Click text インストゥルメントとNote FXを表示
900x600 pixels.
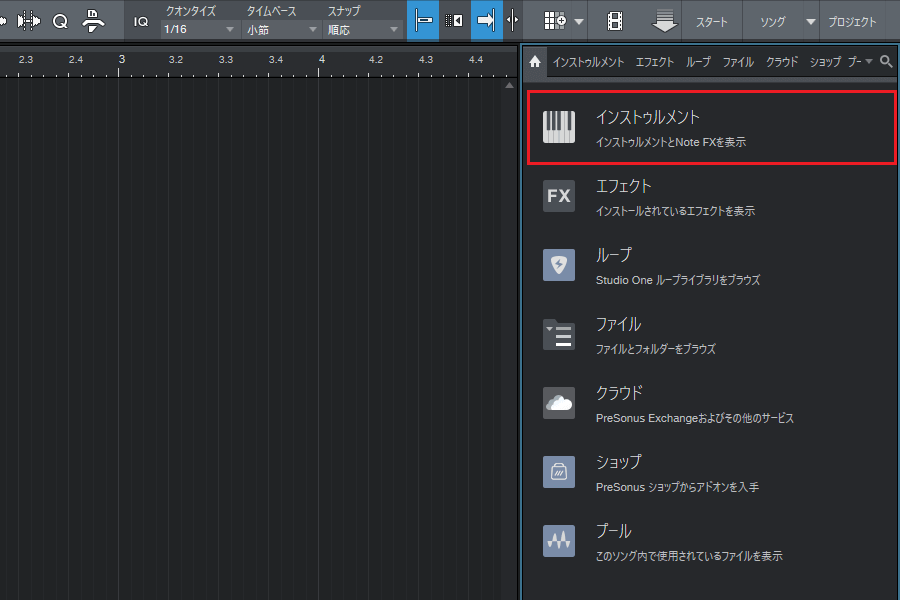click(671, 142)
